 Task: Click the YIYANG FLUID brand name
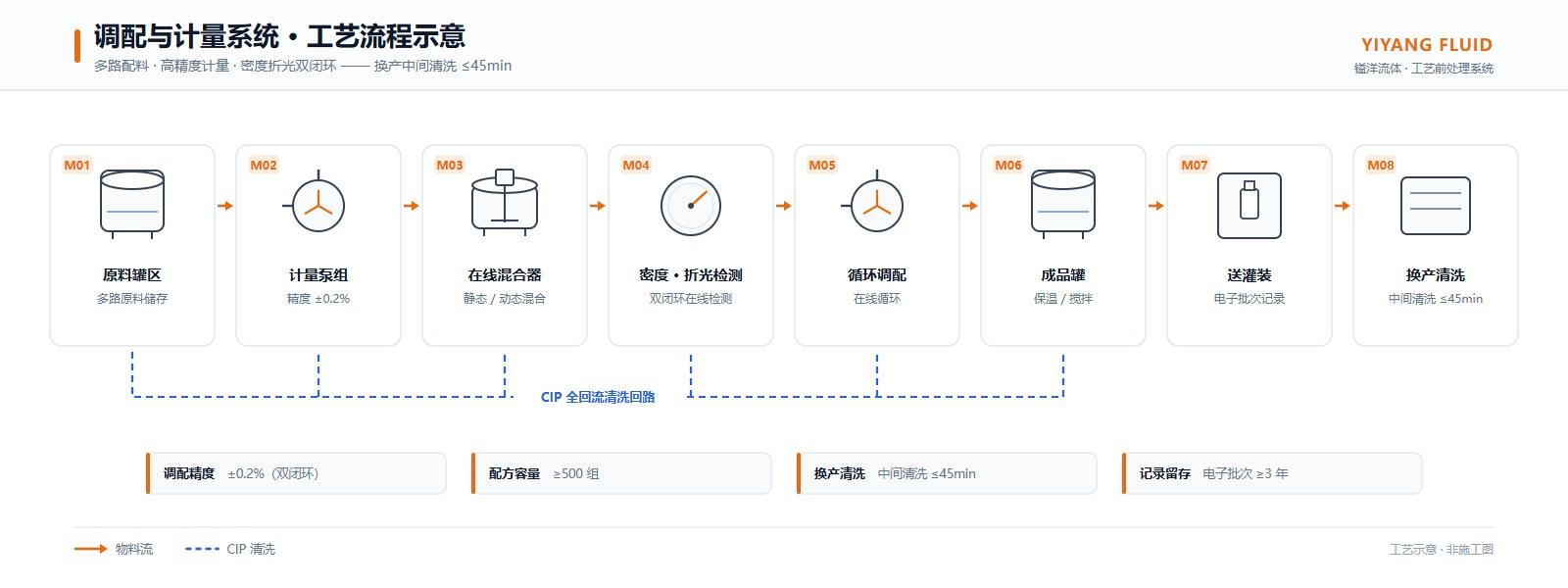1427,45
